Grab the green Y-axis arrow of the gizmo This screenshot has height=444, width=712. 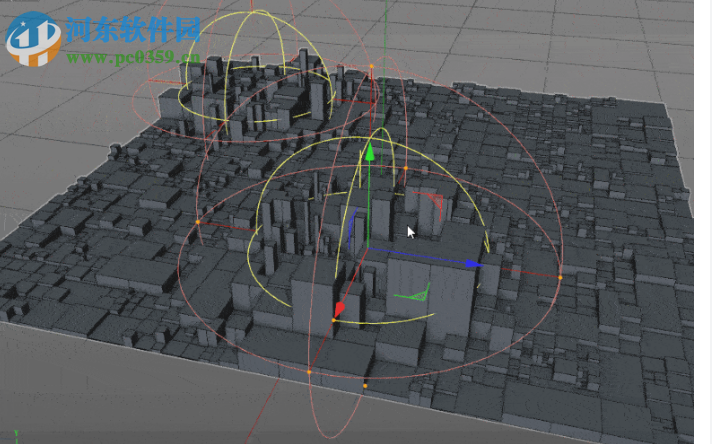pyautogui.click(x=370, y=152)
